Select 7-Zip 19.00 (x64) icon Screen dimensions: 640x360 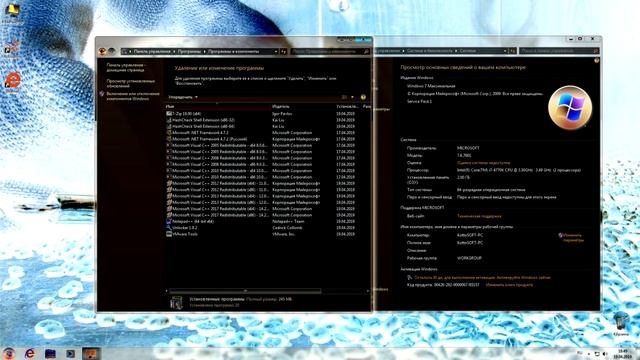pyautogui.click(x=169, y=113)
